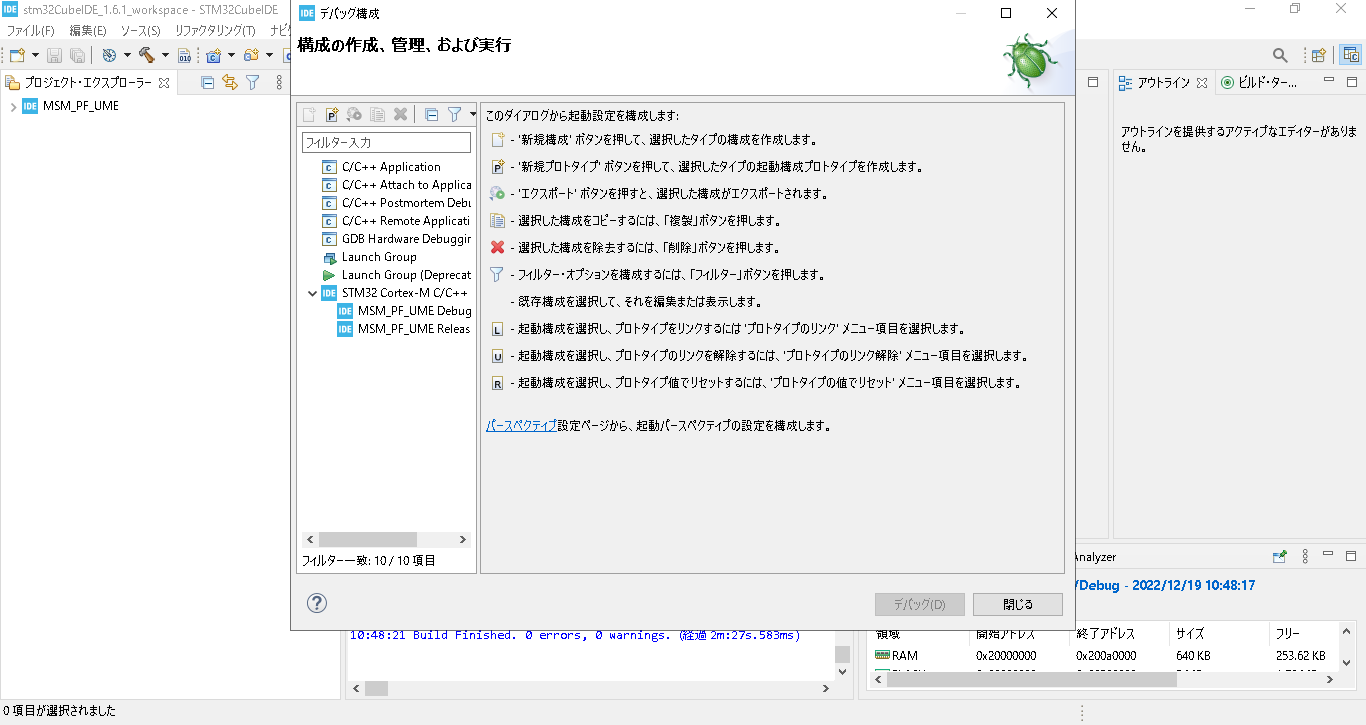Select ビルド・ター... tab
The width and height of the screenshot is (1366, 725).
pyautogui.click(x=1259, y=83)
